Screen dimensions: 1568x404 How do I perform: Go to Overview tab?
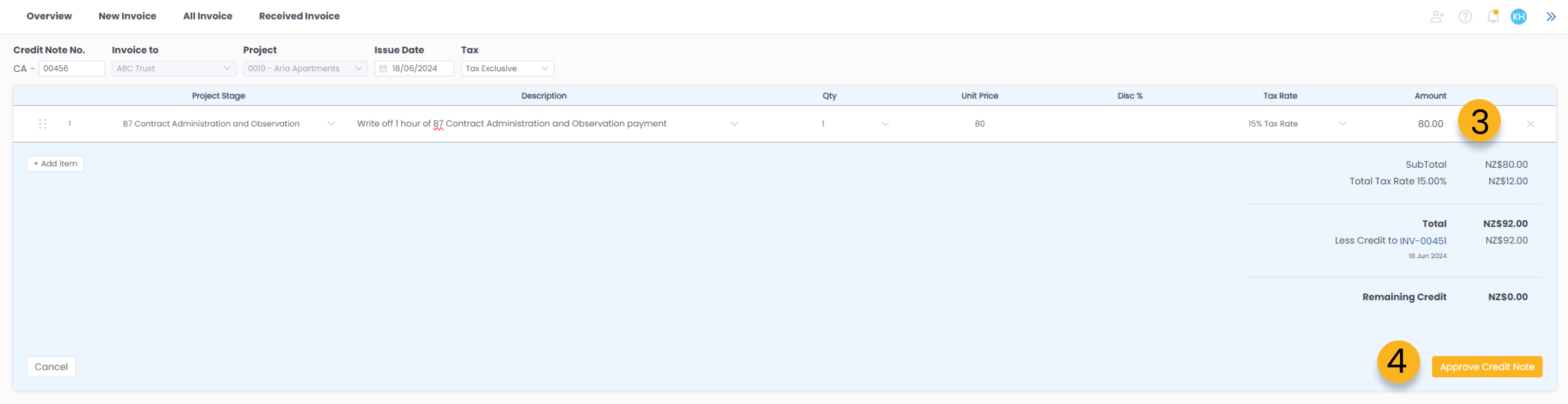[49, 16]
